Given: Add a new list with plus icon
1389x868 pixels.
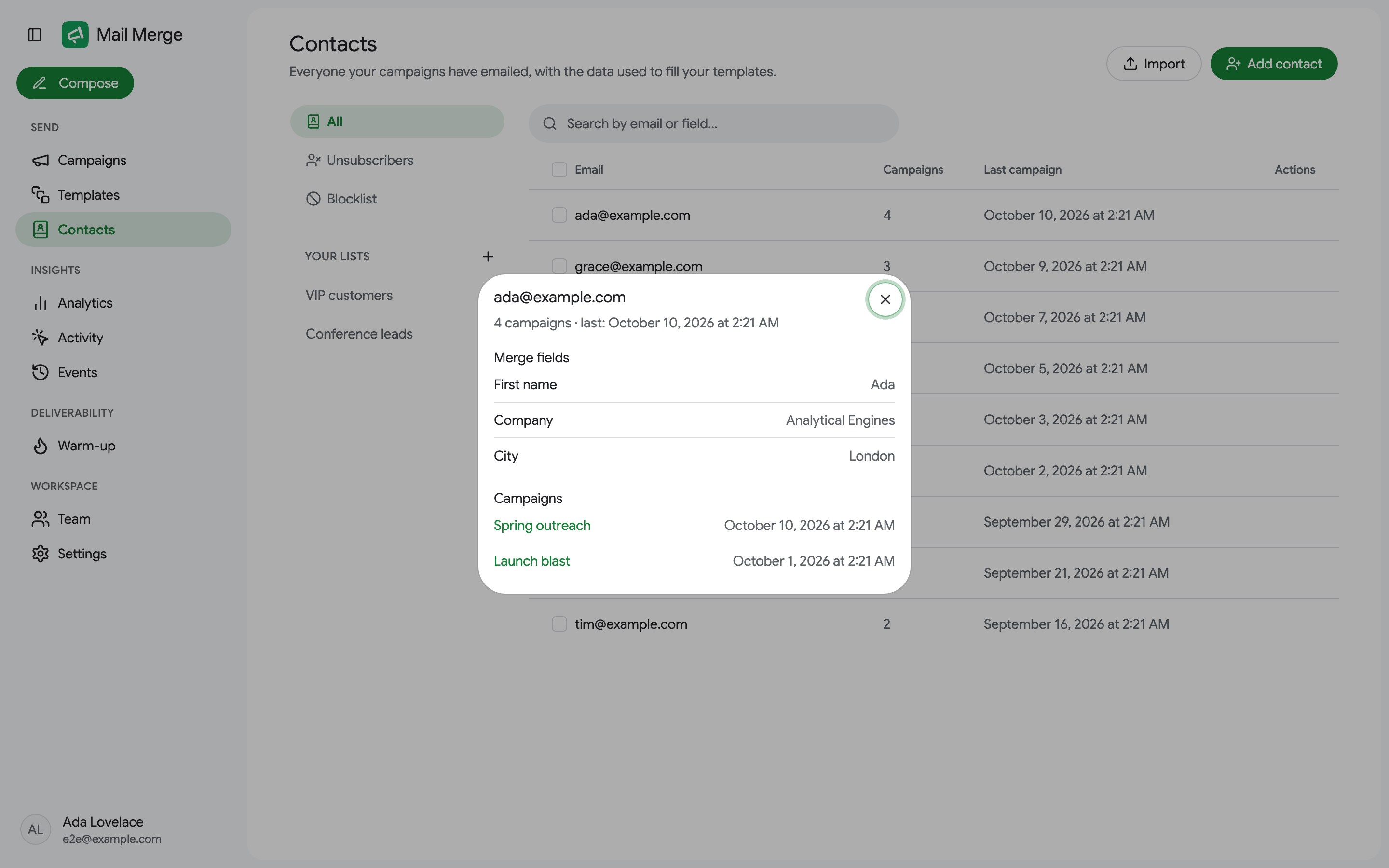Looking at the screenshot, I should click(x=488, y=256).
